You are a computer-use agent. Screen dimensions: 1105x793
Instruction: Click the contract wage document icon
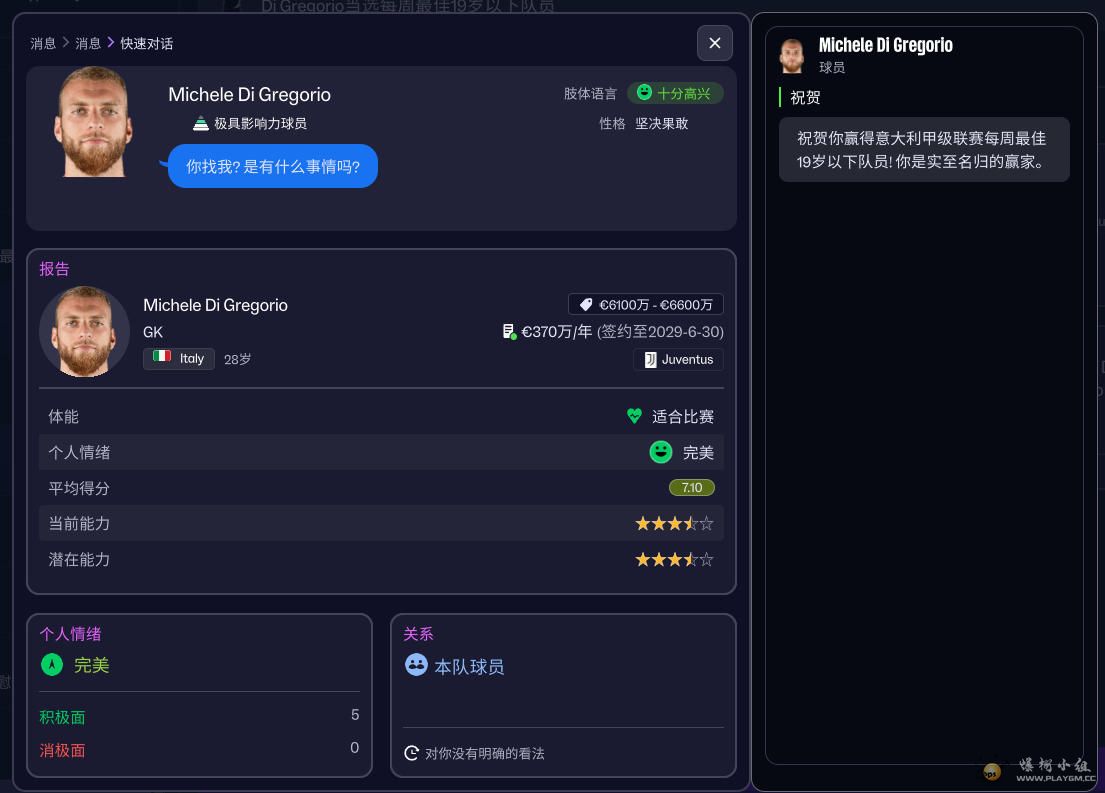[x=509, y=332]
